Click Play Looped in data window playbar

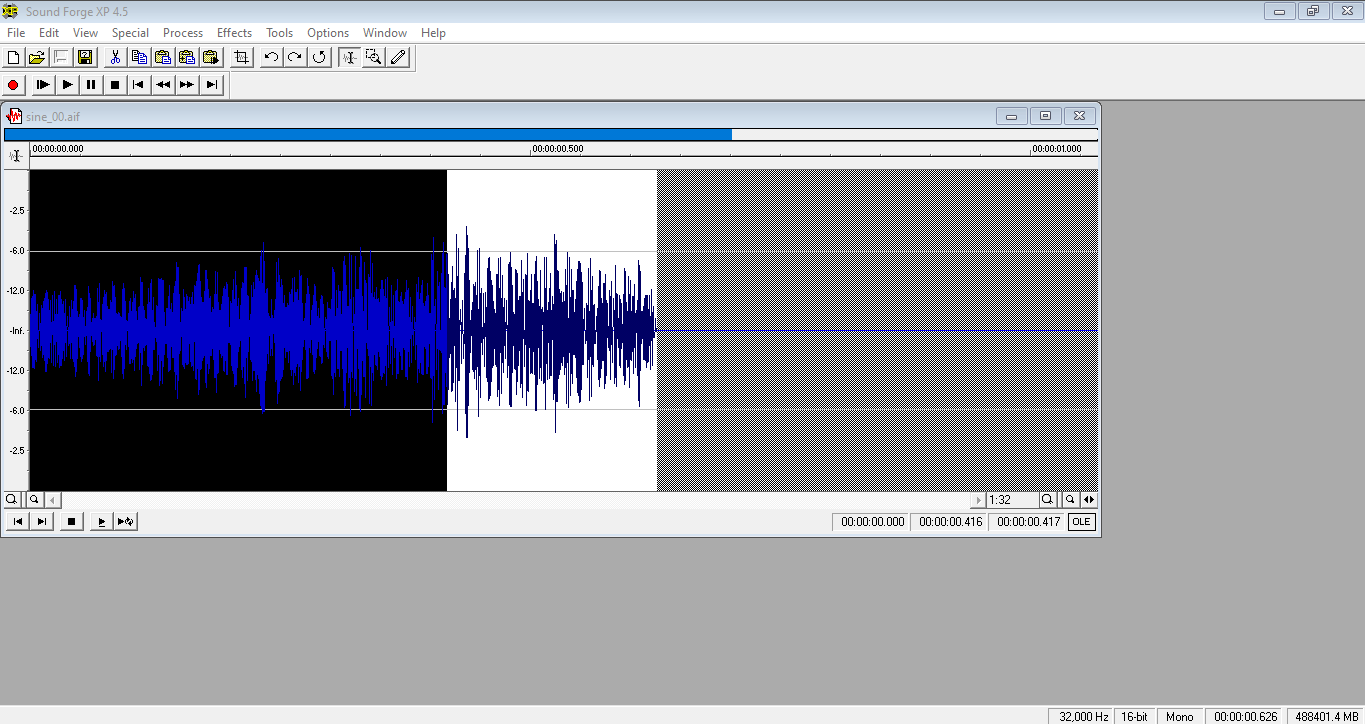126,521
